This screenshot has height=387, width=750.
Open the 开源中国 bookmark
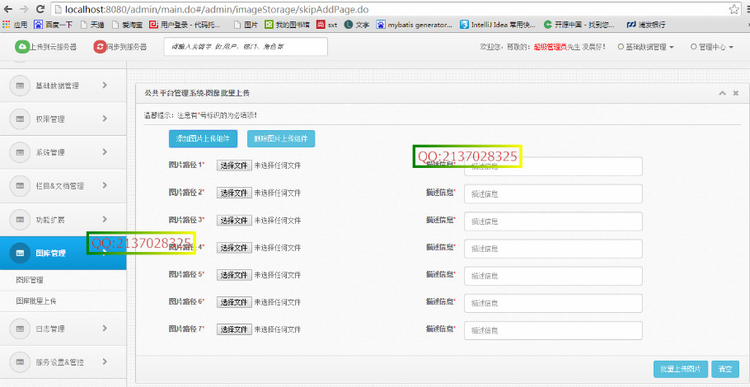click(x=579, y=24)
